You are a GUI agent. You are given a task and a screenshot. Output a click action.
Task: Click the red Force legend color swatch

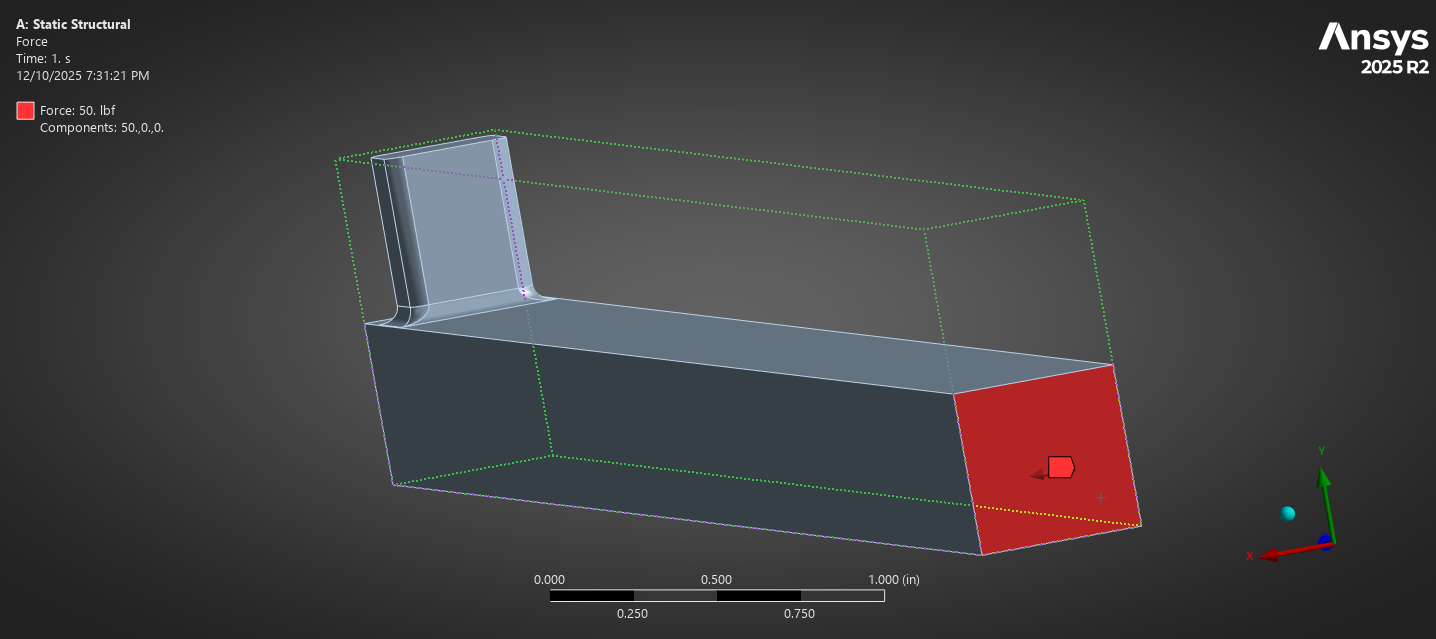tap(26, 111)
